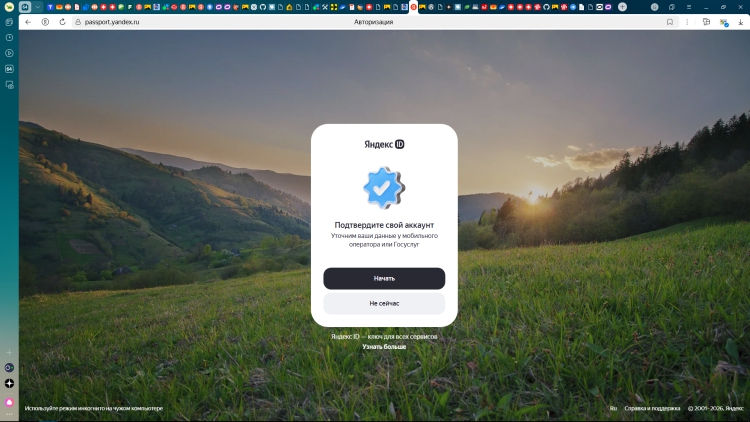
Task: Open the sidebar round icon above the star
Action: (x=9, y=367)
